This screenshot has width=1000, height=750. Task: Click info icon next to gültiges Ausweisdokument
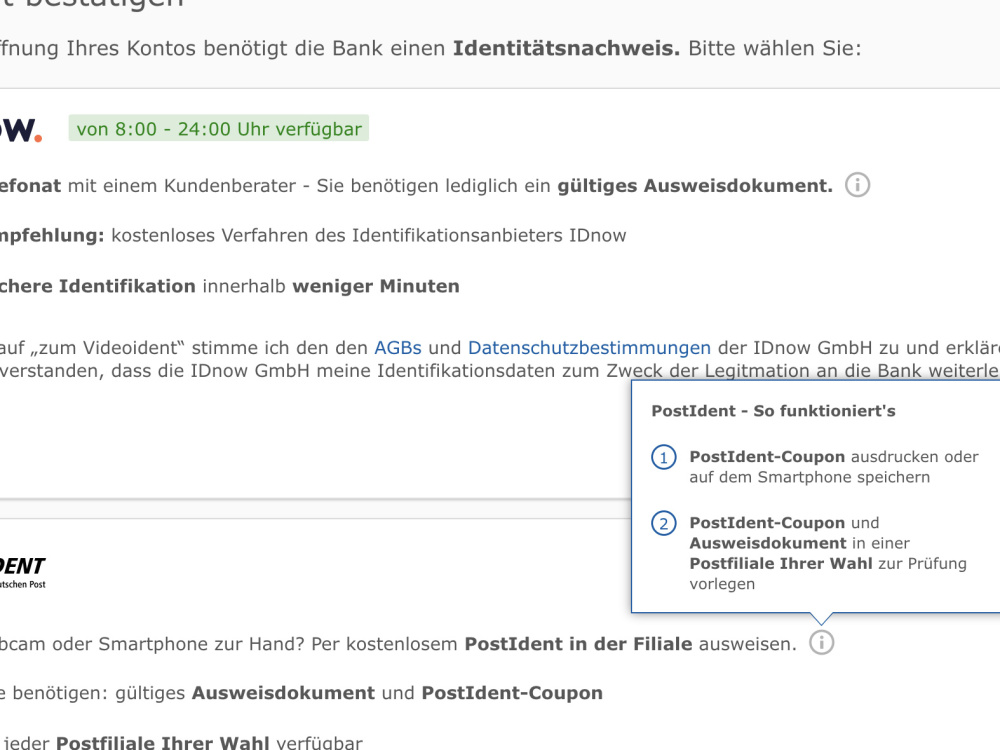coord(857,185)
